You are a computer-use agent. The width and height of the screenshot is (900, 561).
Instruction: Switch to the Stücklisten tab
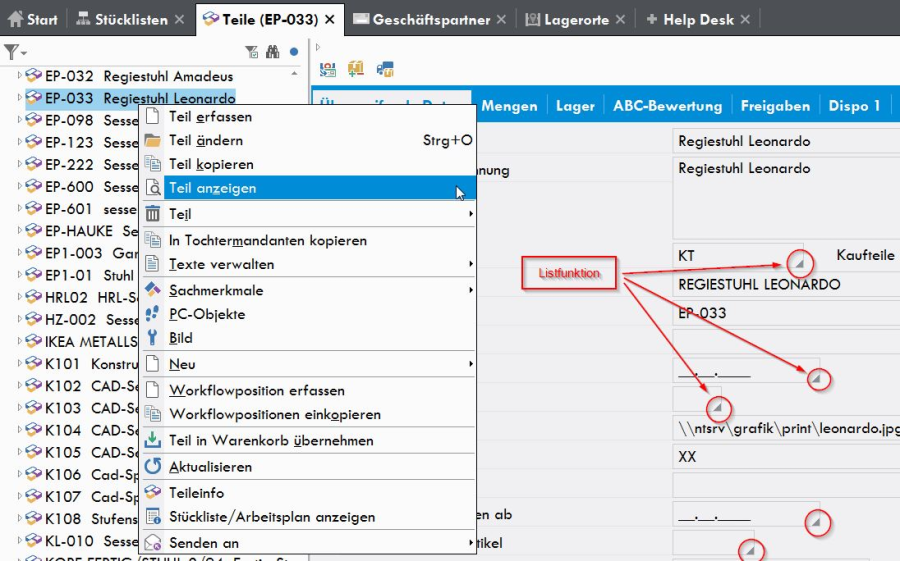122,20
